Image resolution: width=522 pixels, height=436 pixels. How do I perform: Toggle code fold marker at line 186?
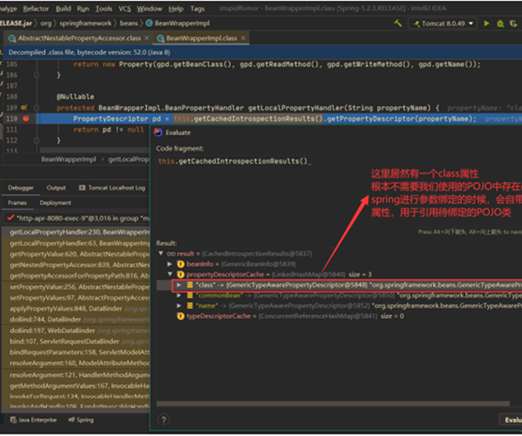(x=36, y=75)
